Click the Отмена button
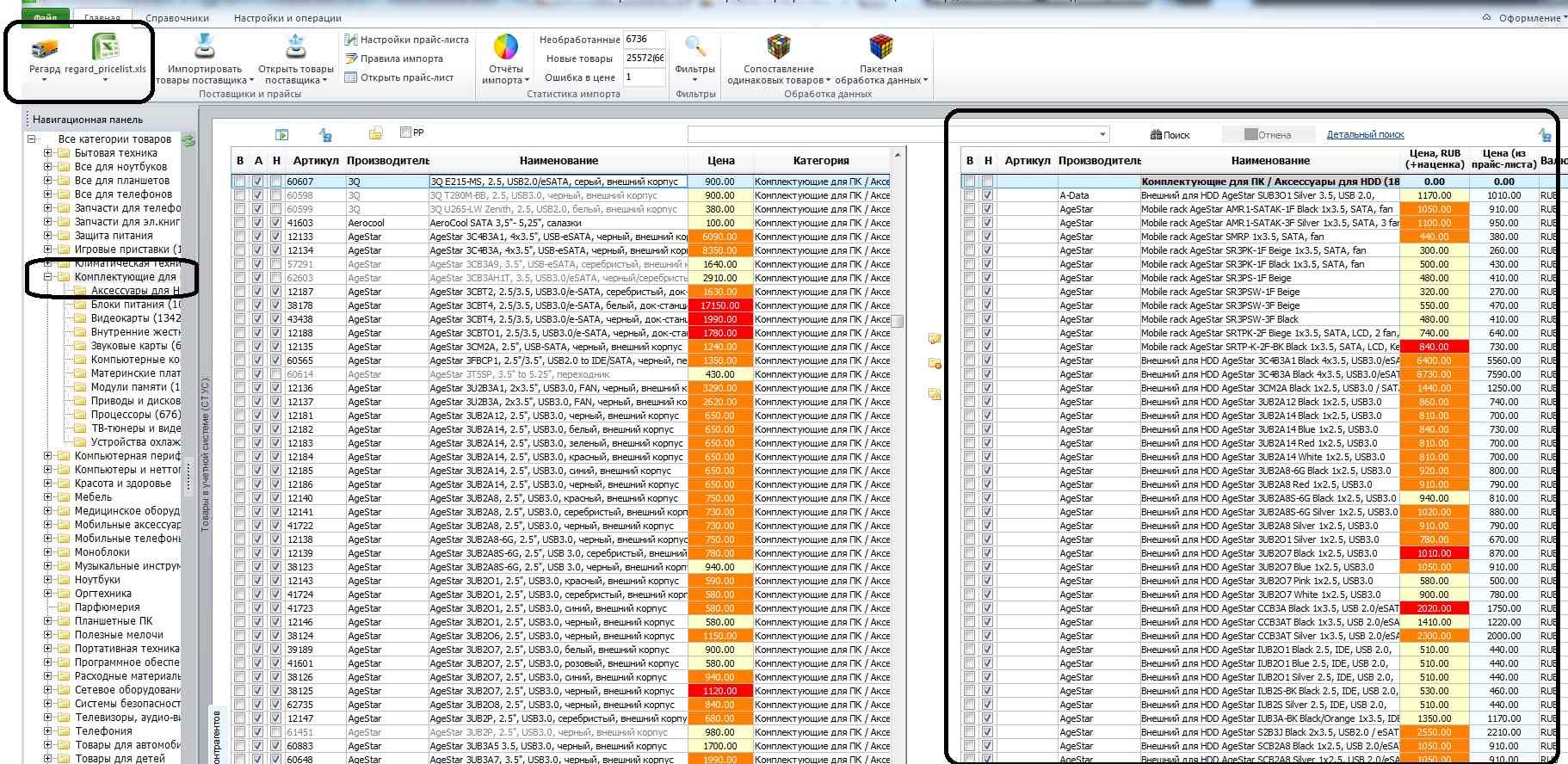This screenshot has height=764, width=1568. 1269,135
